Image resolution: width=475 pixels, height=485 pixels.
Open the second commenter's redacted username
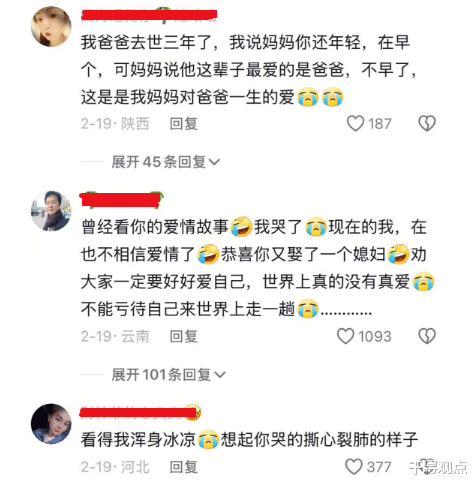pyautogui.click(x=121, y=199)
